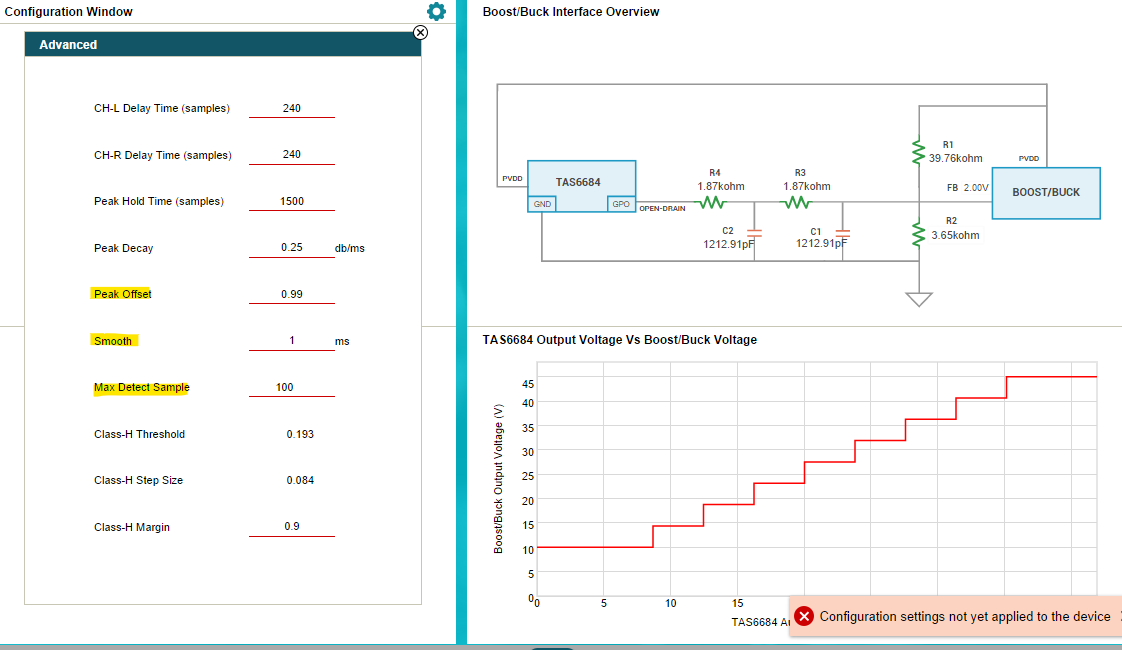Click the GPO pin on TAS6684

coord(620,204)
